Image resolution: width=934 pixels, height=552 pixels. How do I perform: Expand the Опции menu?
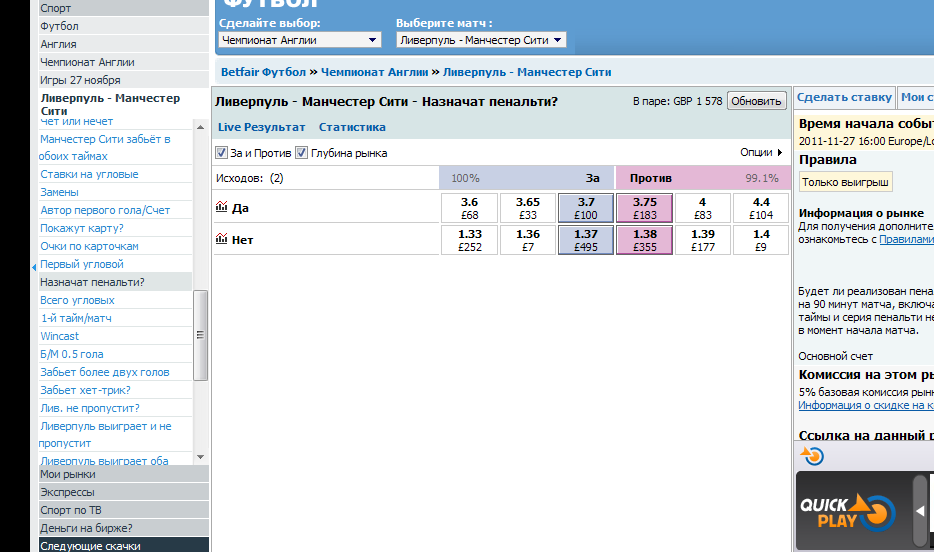tap(761, 152)
